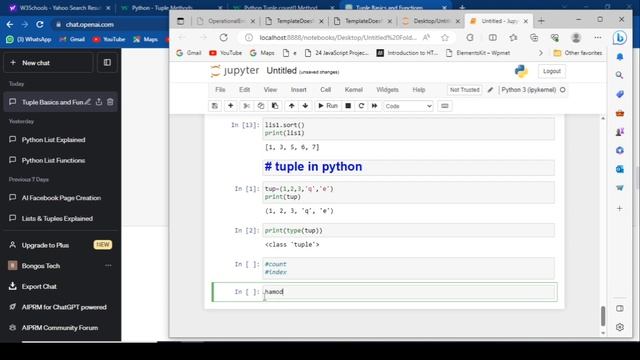640x360 pixels.
Task: Copy selected cells icon in Jupyter toolbar
Action: coord(261,106)
